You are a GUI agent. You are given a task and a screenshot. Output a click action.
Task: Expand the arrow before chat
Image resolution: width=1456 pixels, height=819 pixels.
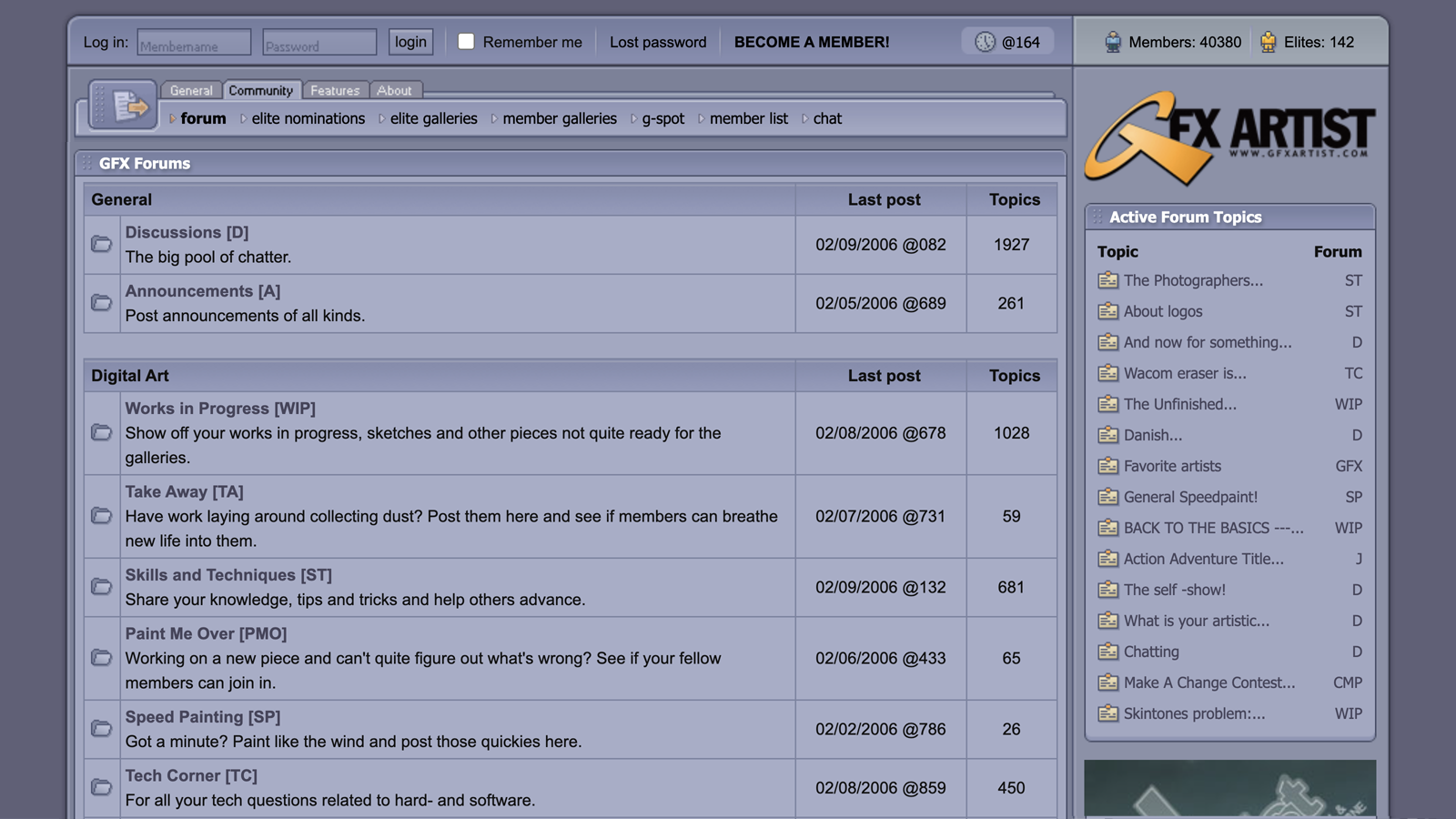(x=804, y=119)
